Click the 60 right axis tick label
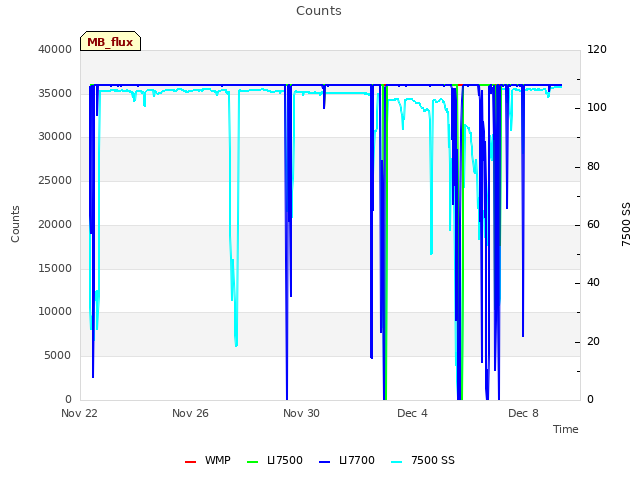Screen dimensions: 640x480 click(593, 224)
